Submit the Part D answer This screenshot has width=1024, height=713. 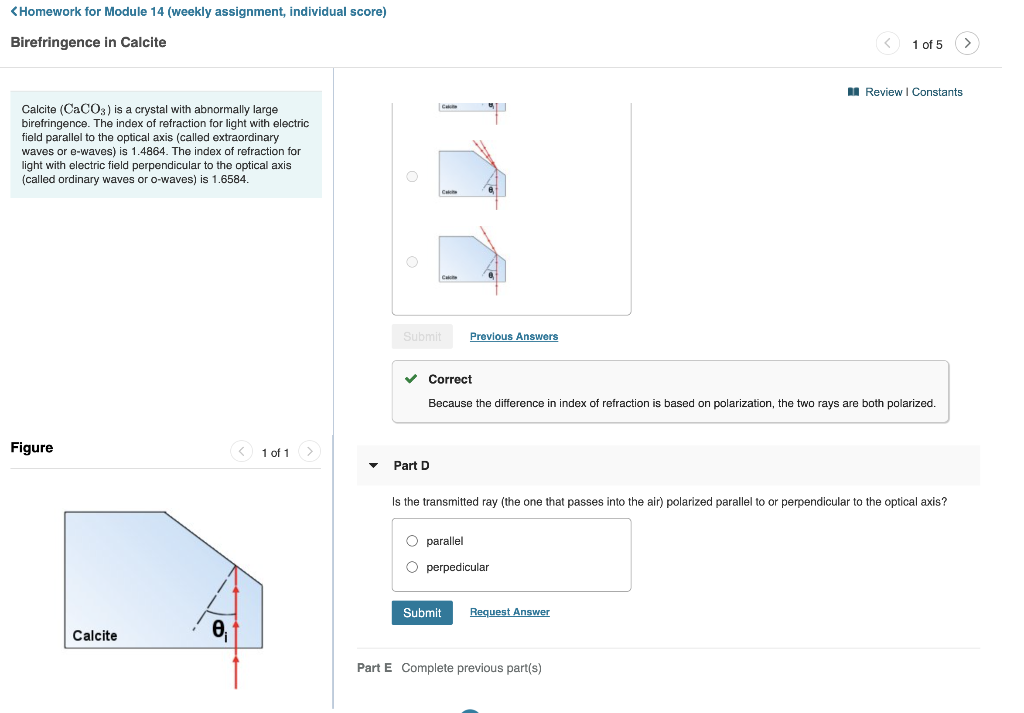click(x=422, y=612)
